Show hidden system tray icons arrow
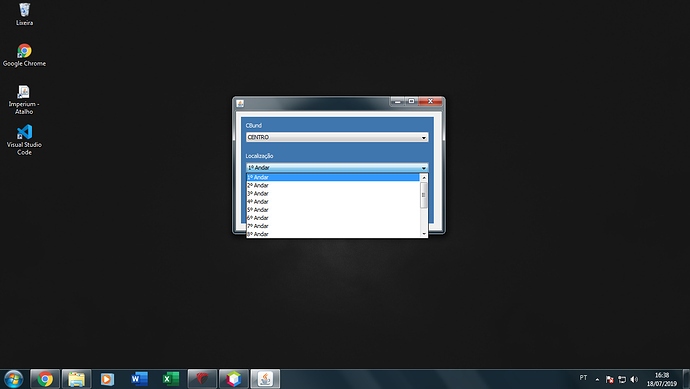This screenshot has height=389, width=690. tap(597, 379)
